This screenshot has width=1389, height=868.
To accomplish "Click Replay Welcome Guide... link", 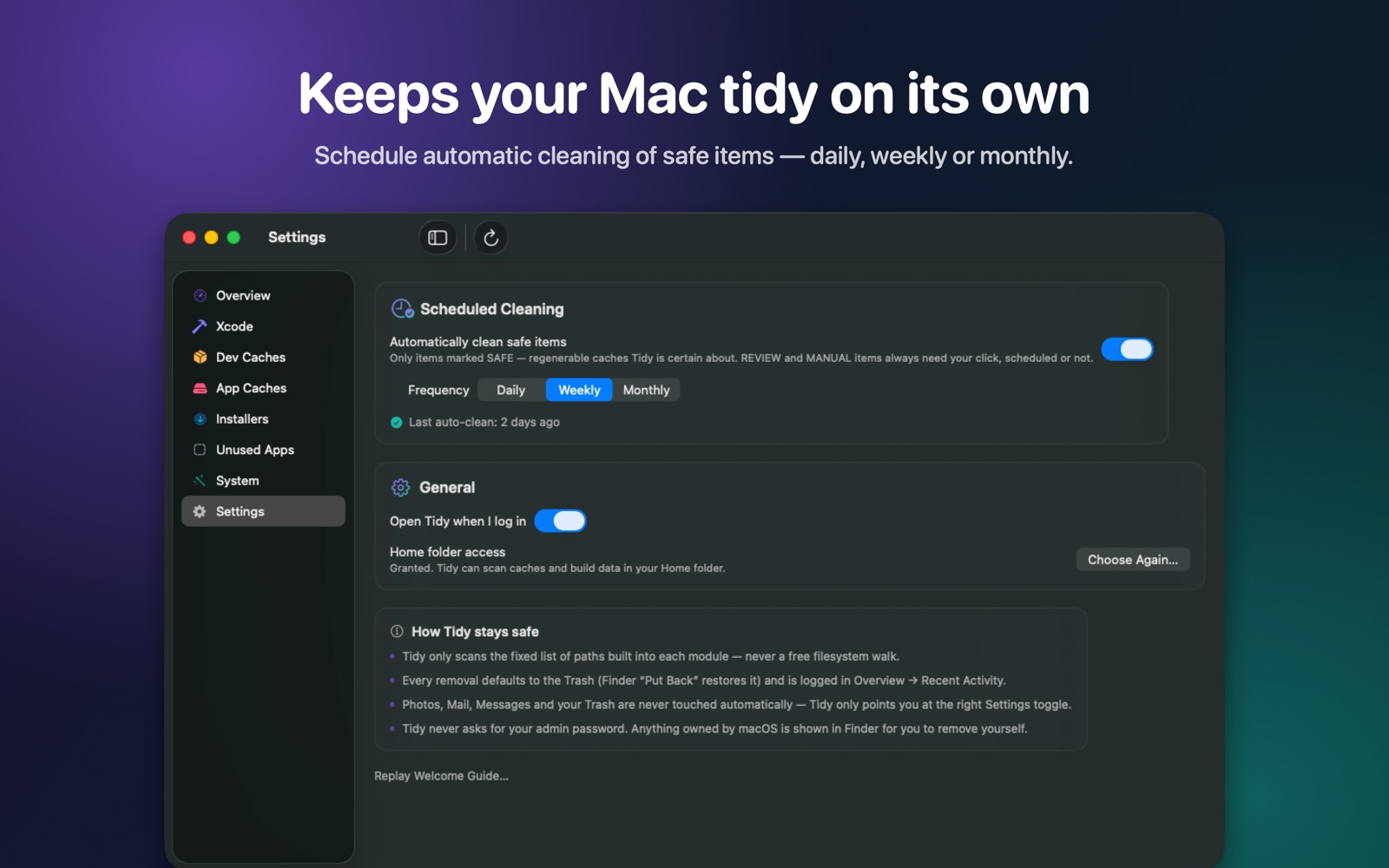I will [441, 776].
